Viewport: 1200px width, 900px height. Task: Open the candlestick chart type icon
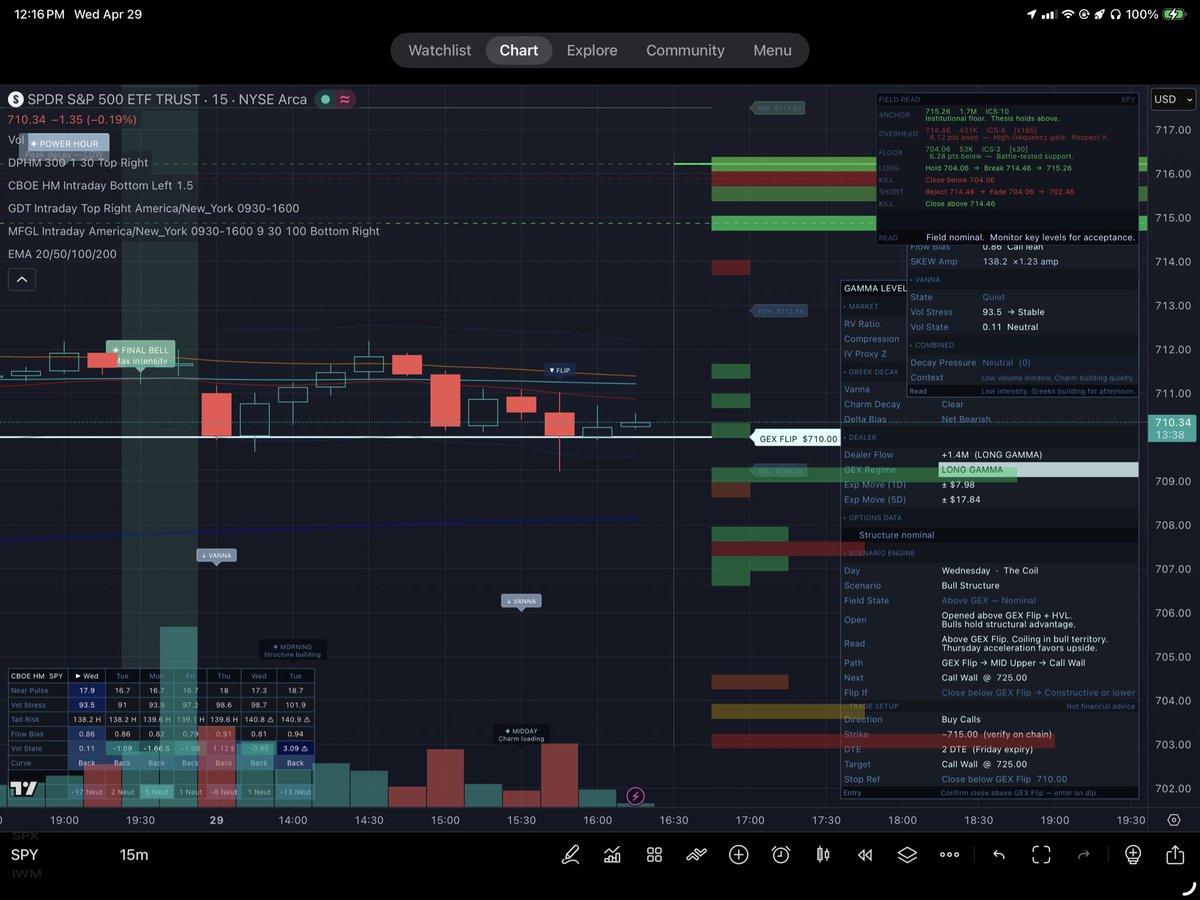[824, 855]
